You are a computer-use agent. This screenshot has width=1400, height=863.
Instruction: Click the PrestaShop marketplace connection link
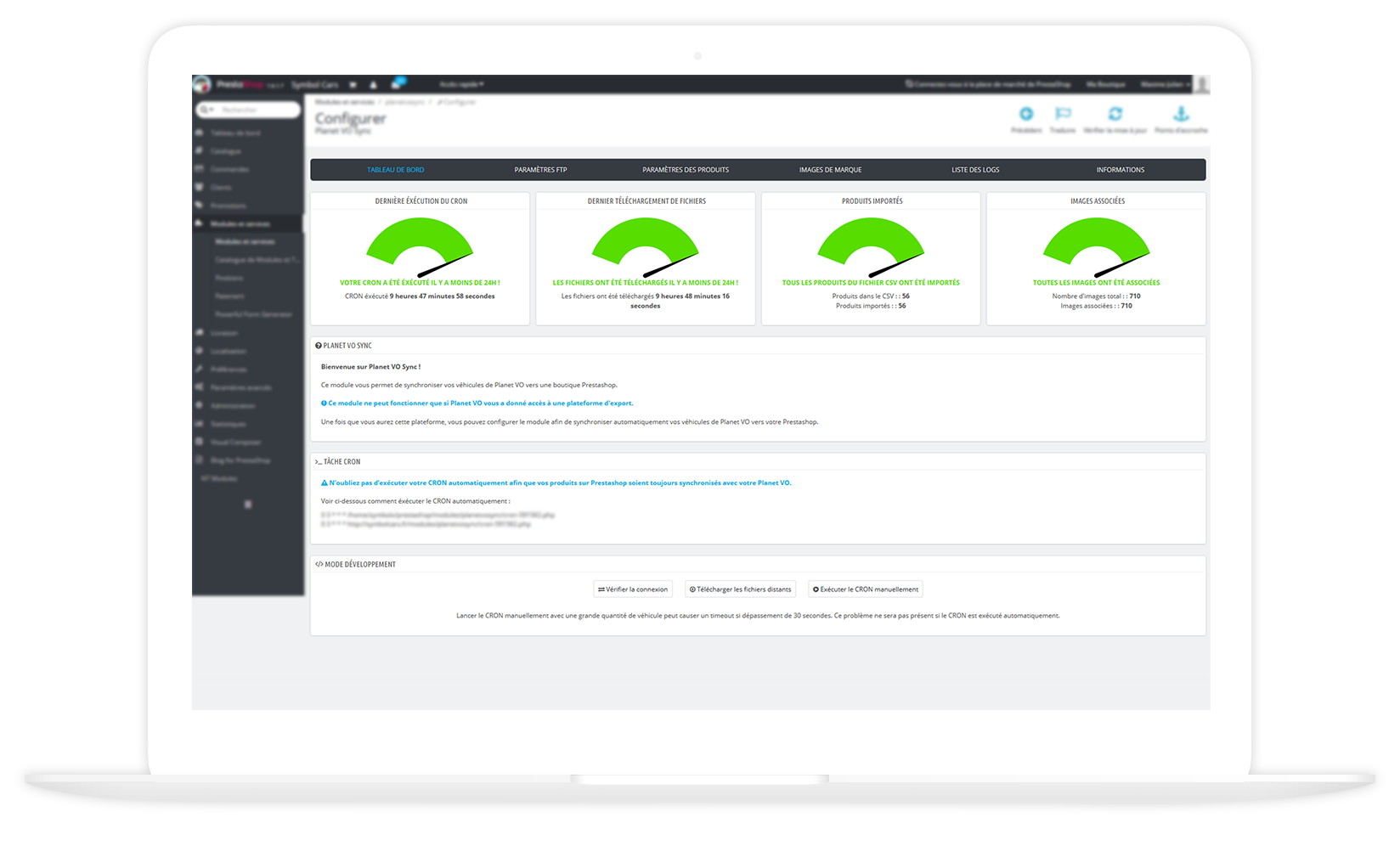(x=987, y=84)
